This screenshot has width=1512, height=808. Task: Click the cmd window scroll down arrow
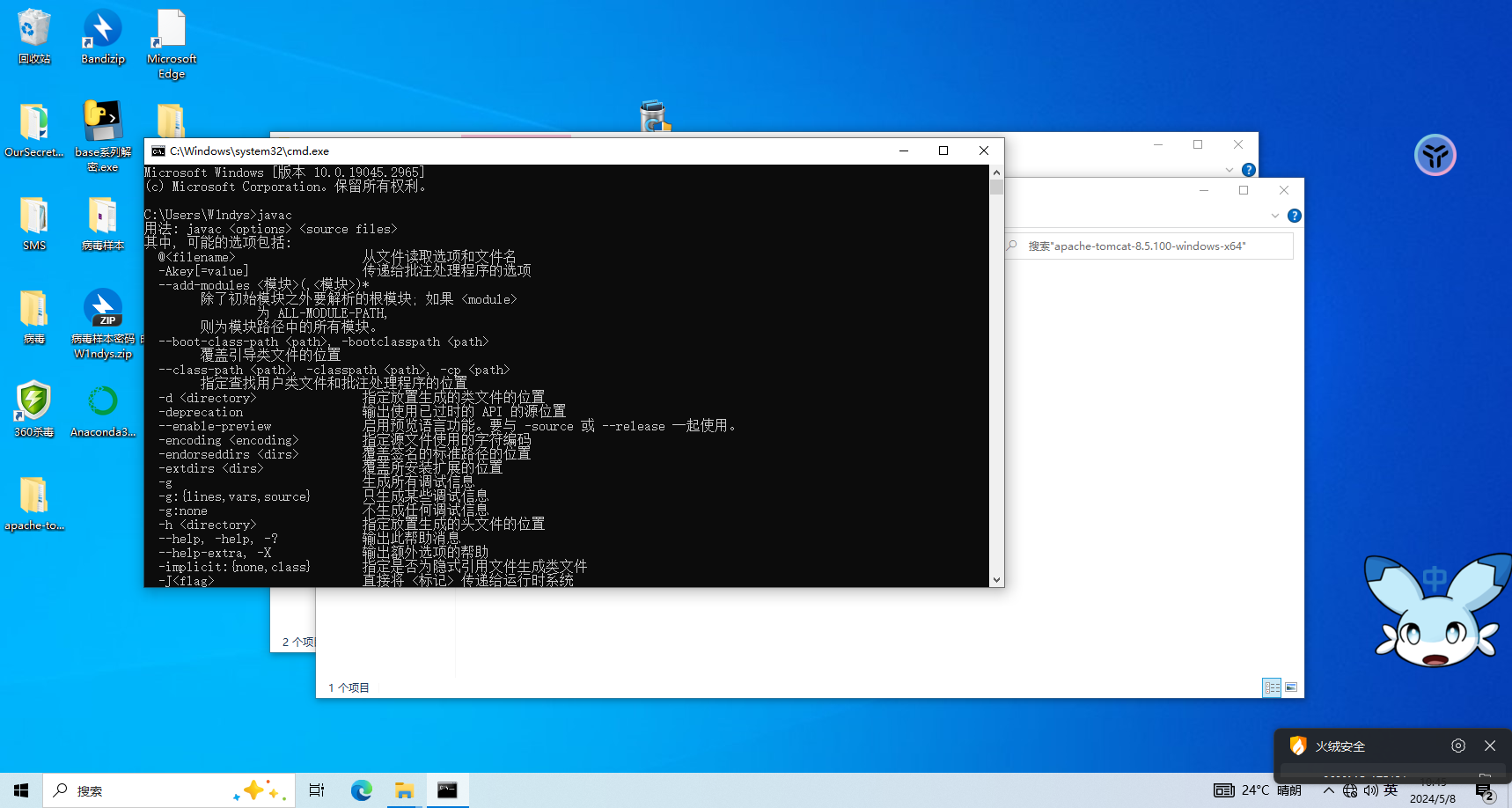pos(996,580)
